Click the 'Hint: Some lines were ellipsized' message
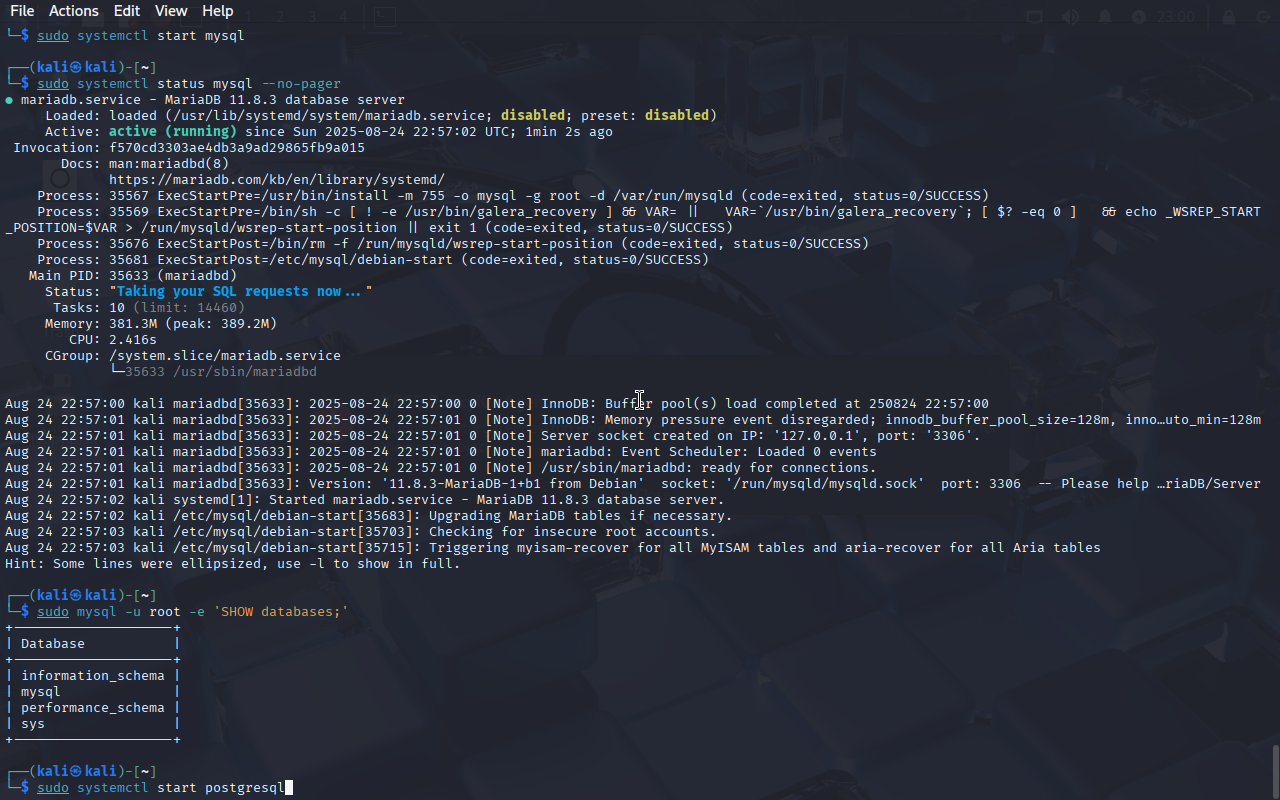The image size is (1280, 800). pos(233,564)
